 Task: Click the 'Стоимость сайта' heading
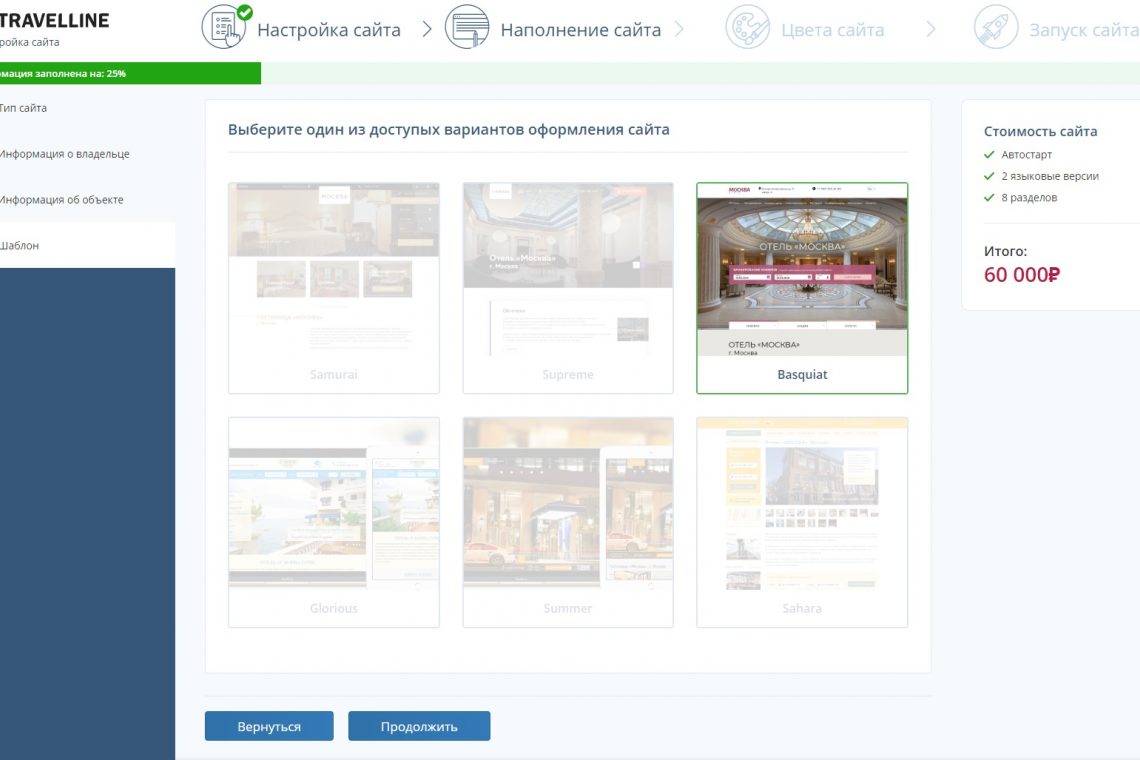1040,132
